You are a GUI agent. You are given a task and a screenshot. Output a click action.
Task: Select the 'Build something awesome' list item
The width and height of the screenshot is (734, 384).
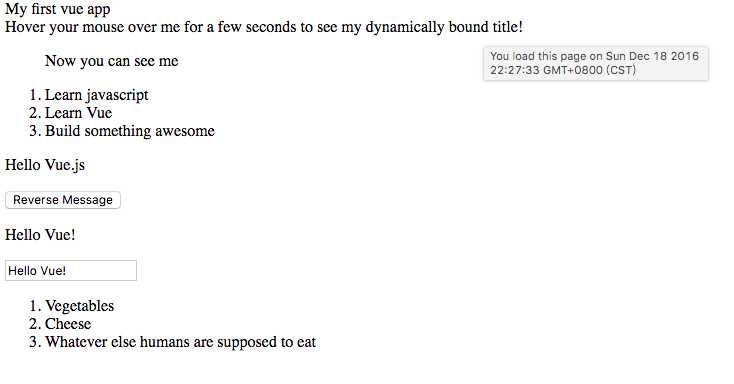tap(130, 131)
